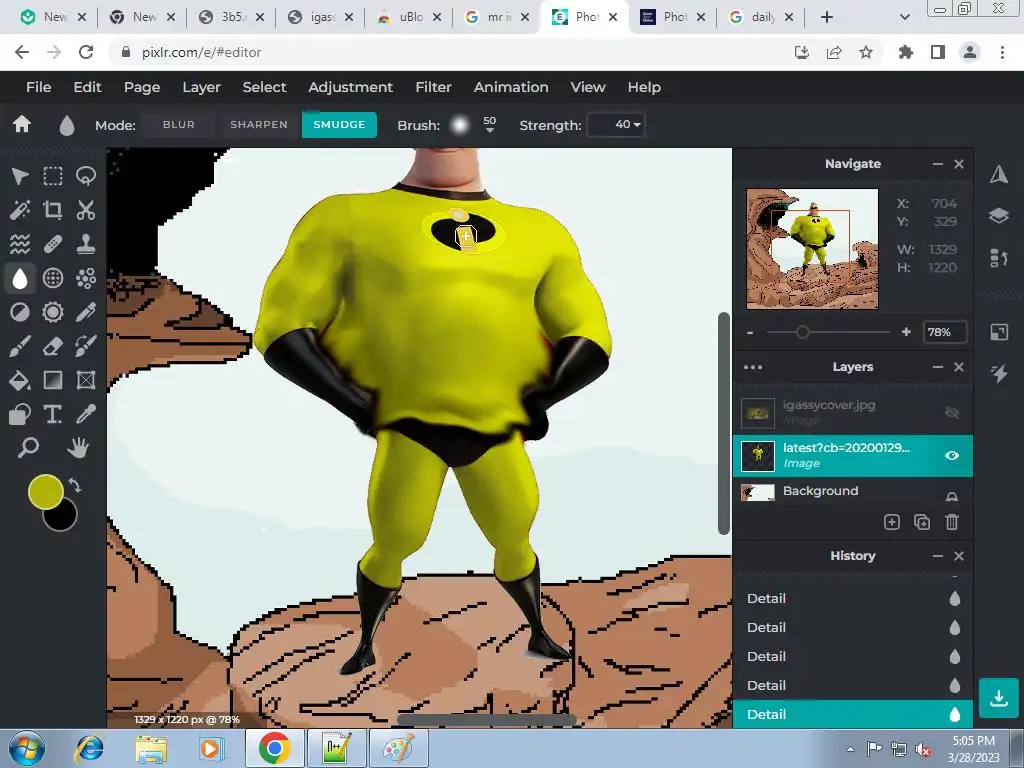Screen dimensions: 1024x768
Task: Select the Heal bandage tool
Action: tap(53, 244)
